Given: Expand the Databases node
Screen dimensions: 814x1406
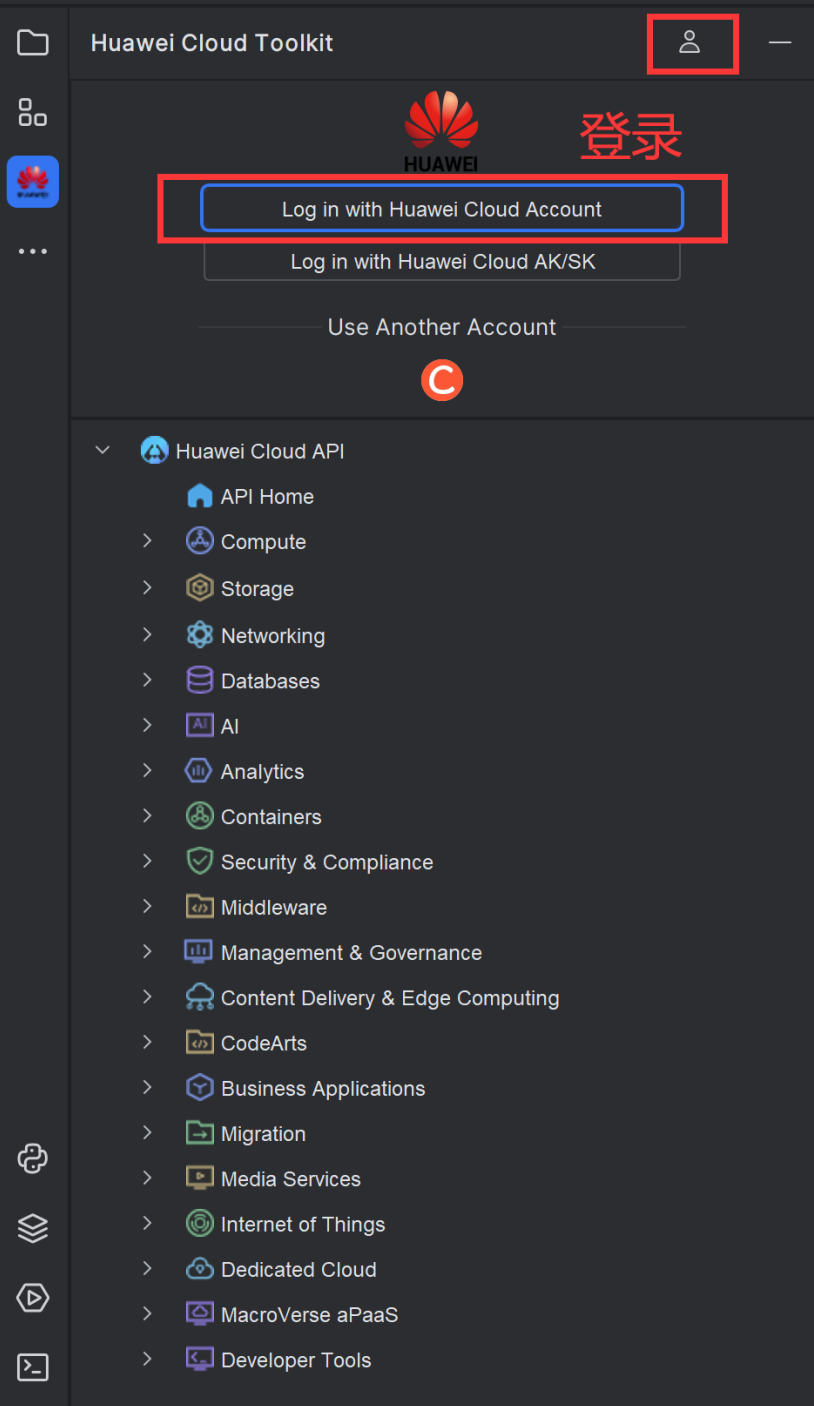Looking at the screenshot, I should [147, 680].
